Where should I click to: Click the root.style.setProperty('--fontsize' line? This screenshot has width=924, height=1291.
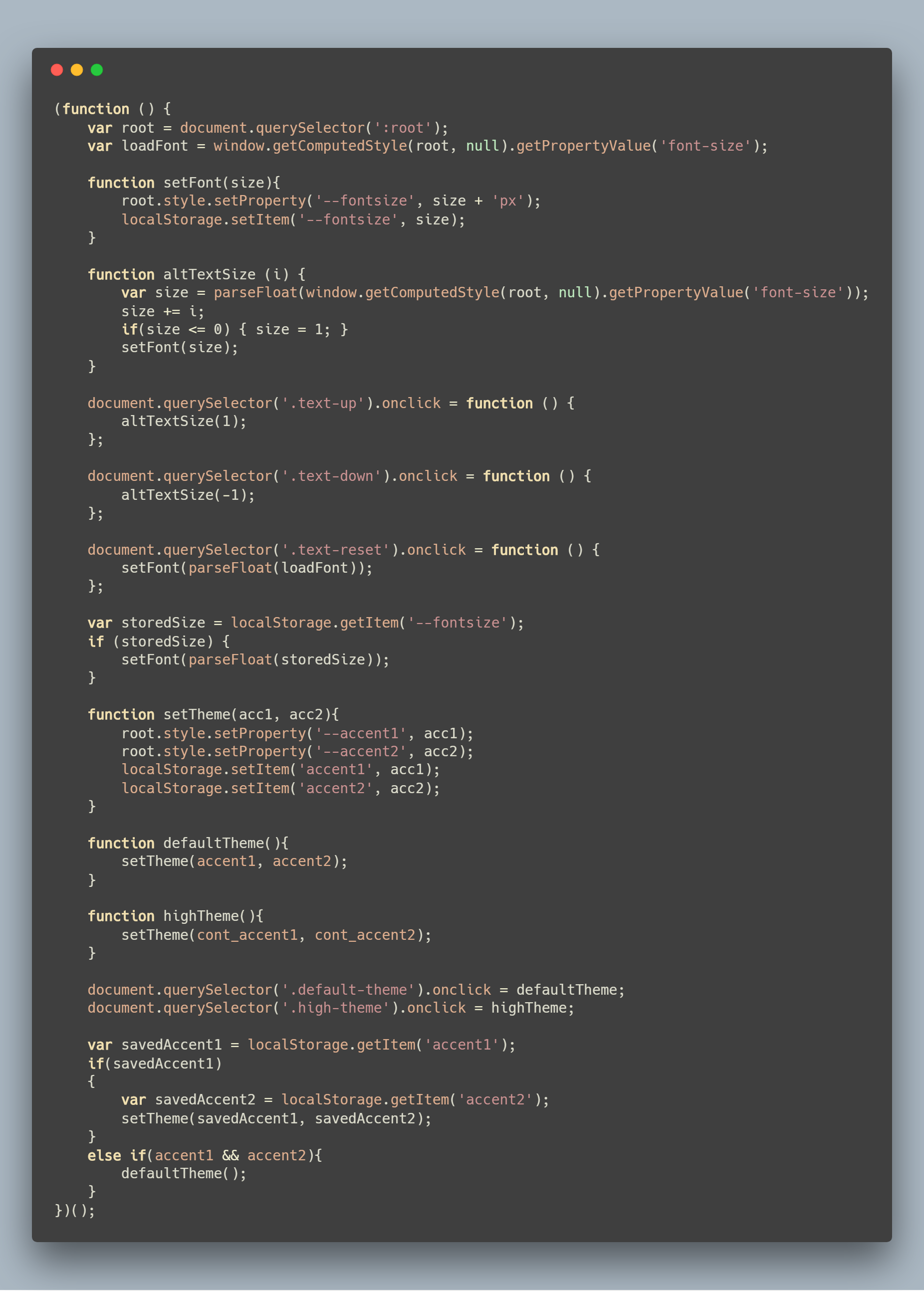(x=331, y=201)
